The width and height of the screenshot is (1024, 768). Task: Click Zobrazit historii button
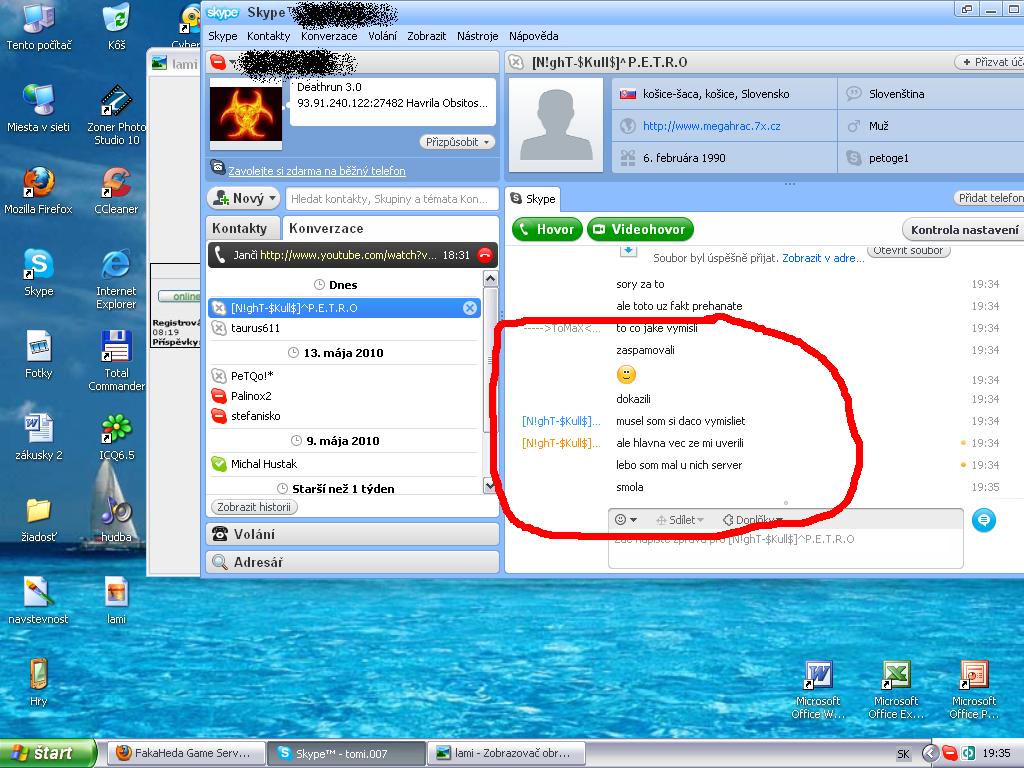pyautogui.click(x=254, y=507)
